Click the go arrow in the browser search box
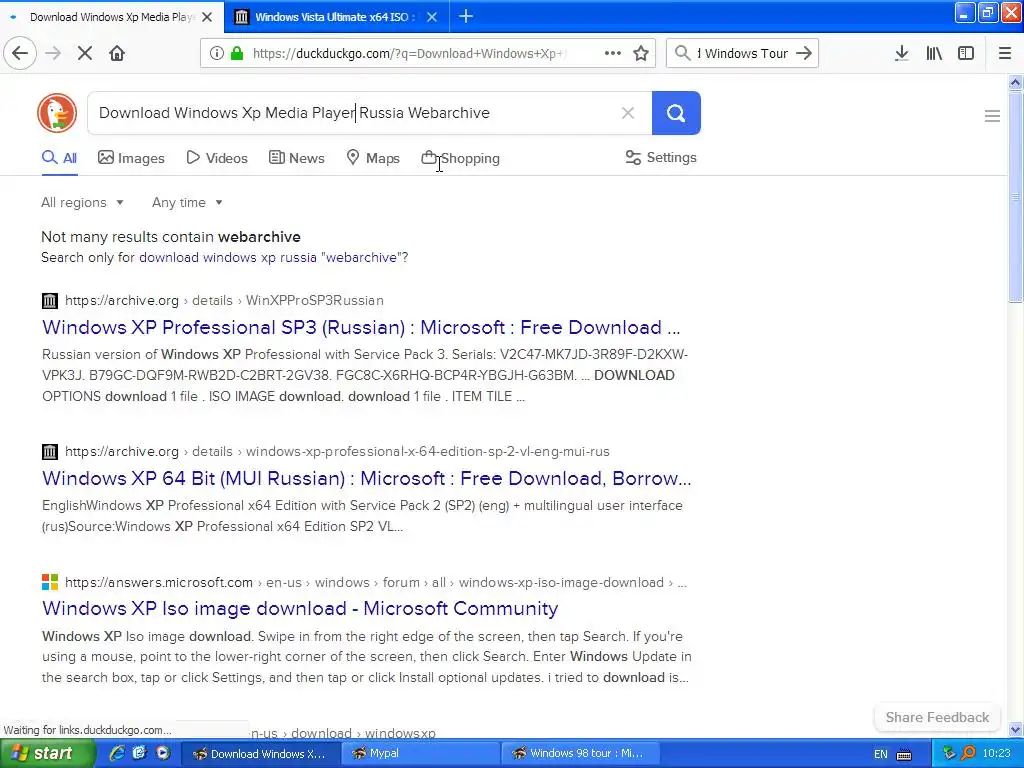The image size is (1024, 768). 804,53
